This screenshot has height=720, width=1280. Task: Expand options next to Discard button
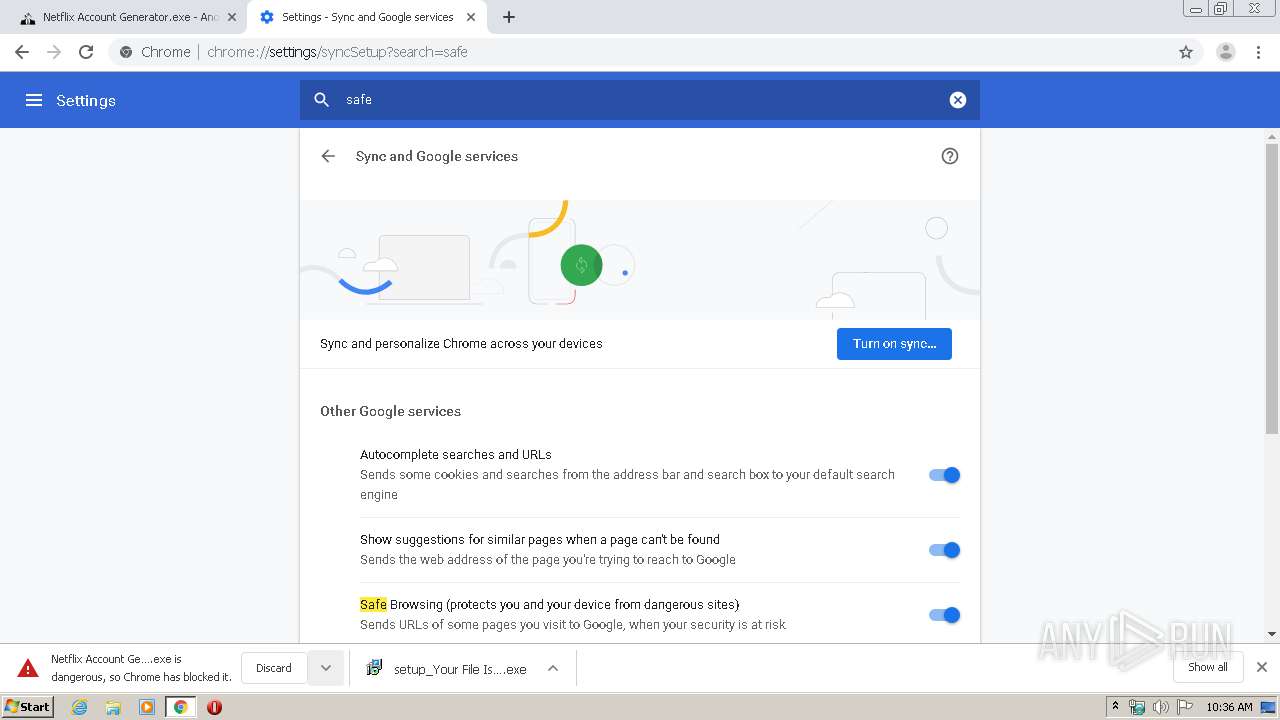tap(325, 668)
